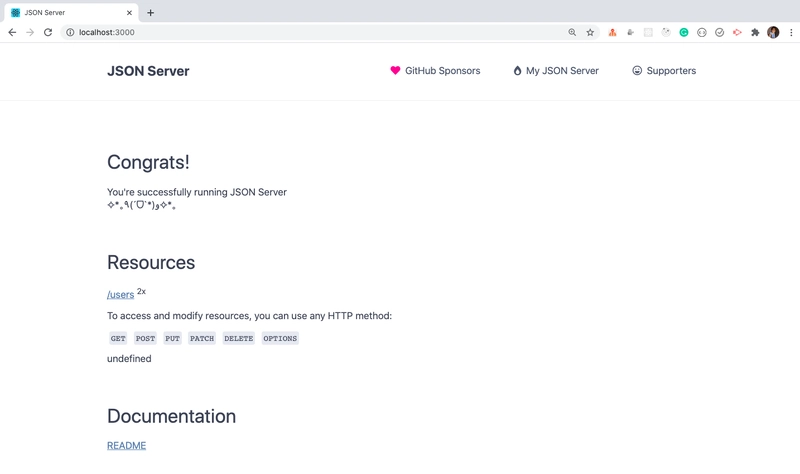This screenshot has width=800, height=474.
Task: Click the smiley icon beside Supporters
Action: 637,70
